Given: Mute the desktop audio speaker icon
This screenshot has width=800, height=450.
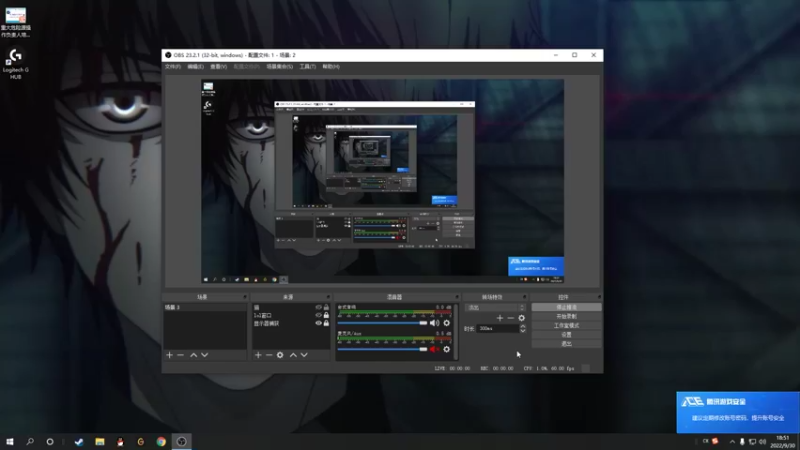Looking at the screenshot, I should click(434, 323).
